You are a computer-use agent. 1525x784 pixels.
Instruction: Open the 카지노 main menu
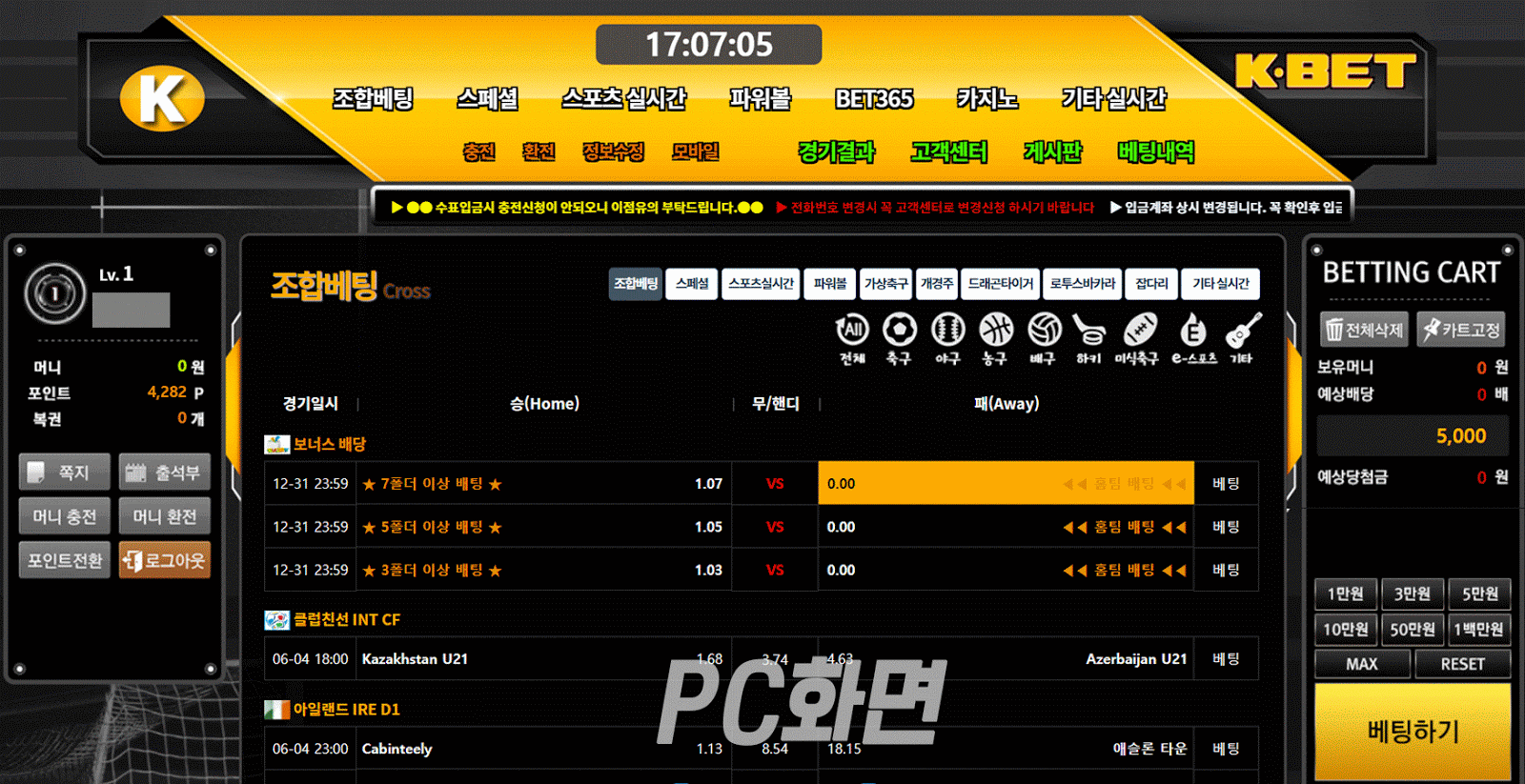pos(987,99)
